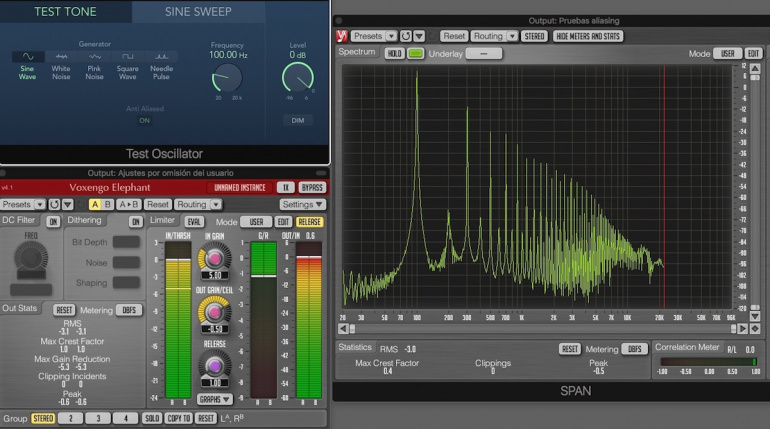Screen dimensions: 770x429
Task: Toggle the HOLD button in SPAN
Action: [x=394, y=53]
